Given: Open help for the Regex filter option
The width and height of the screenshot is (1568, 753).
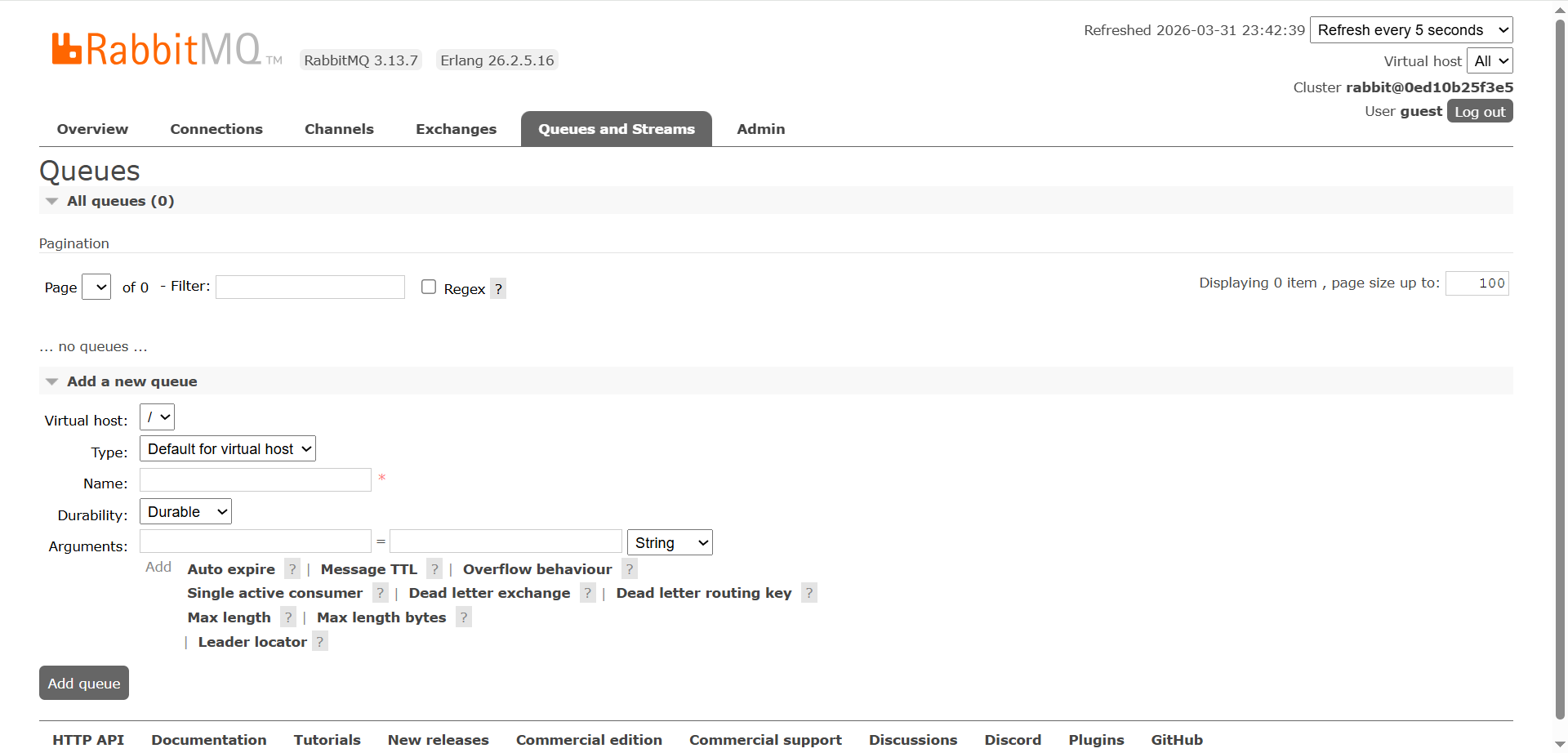Looking at the screenshot, I should point(498,288).
